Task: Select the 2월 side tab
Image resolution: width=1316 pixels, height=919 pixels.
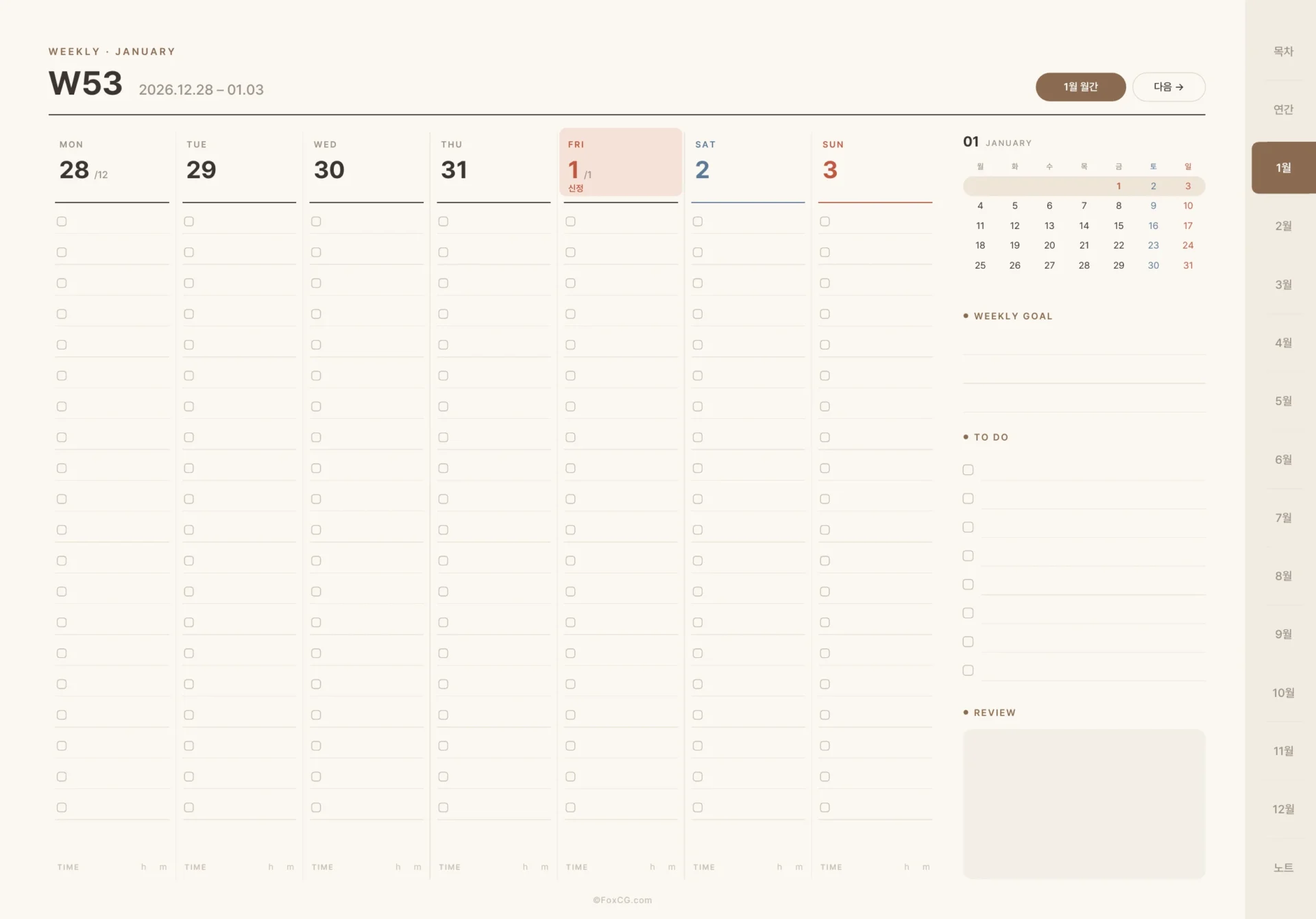Action: coord(1283,226)
